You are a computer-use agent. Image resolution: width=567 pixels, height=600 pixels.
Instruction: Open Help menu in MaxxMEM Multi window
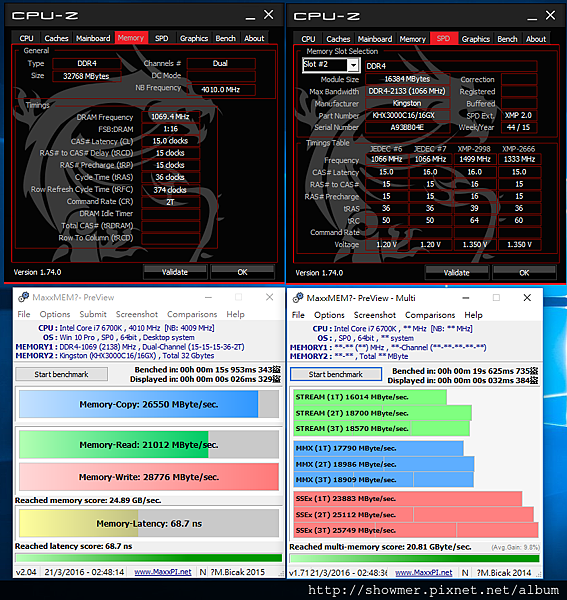473,315
